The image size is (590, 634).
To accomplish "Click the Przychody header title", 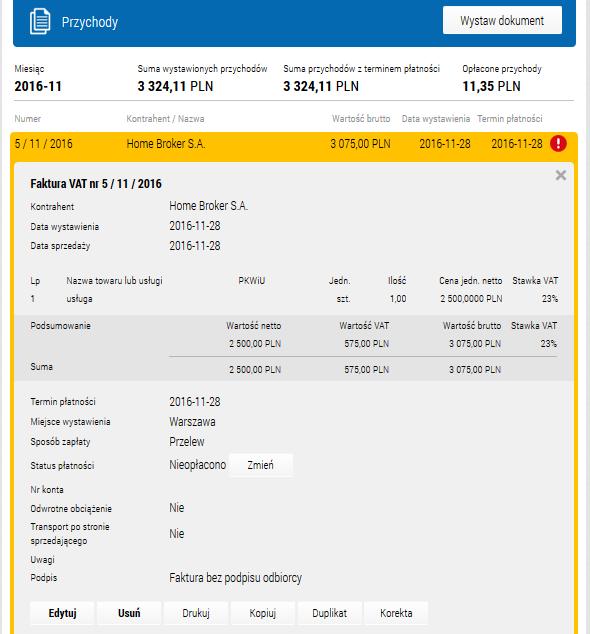I will 89,22.
